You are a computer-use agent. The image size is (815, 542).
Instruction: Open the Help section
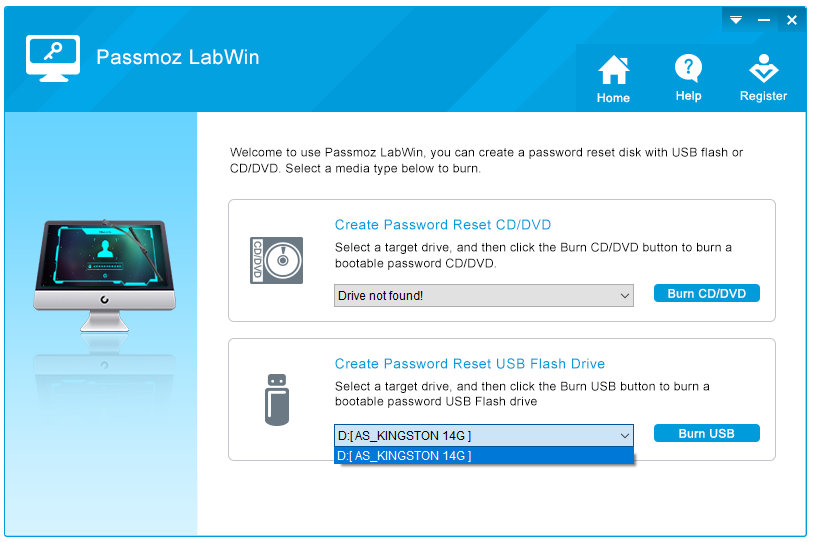point(688,78)
